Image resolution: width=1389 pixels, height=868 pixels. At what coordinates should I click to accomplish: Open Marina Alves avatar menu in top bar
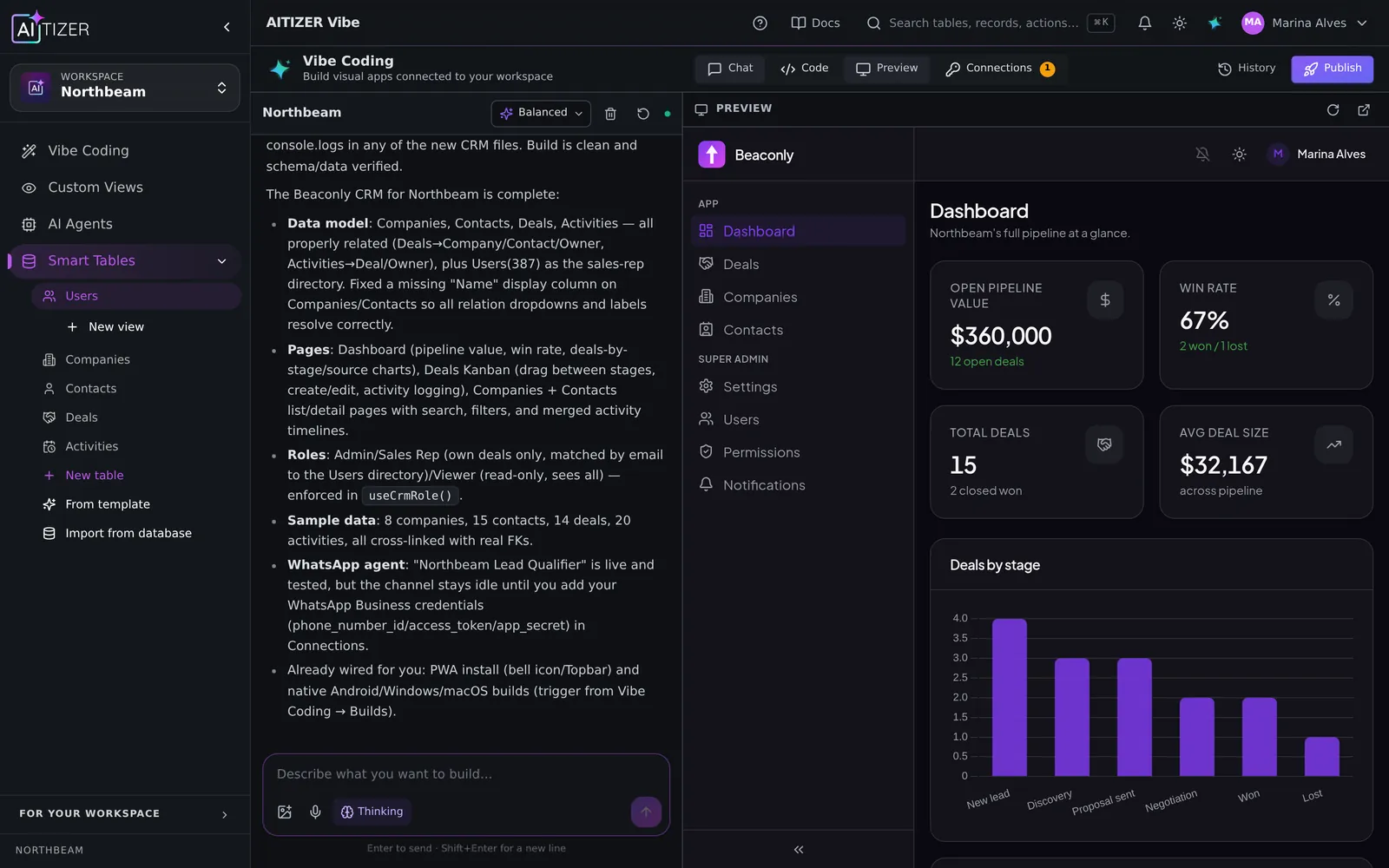(x=1304, y=23)
